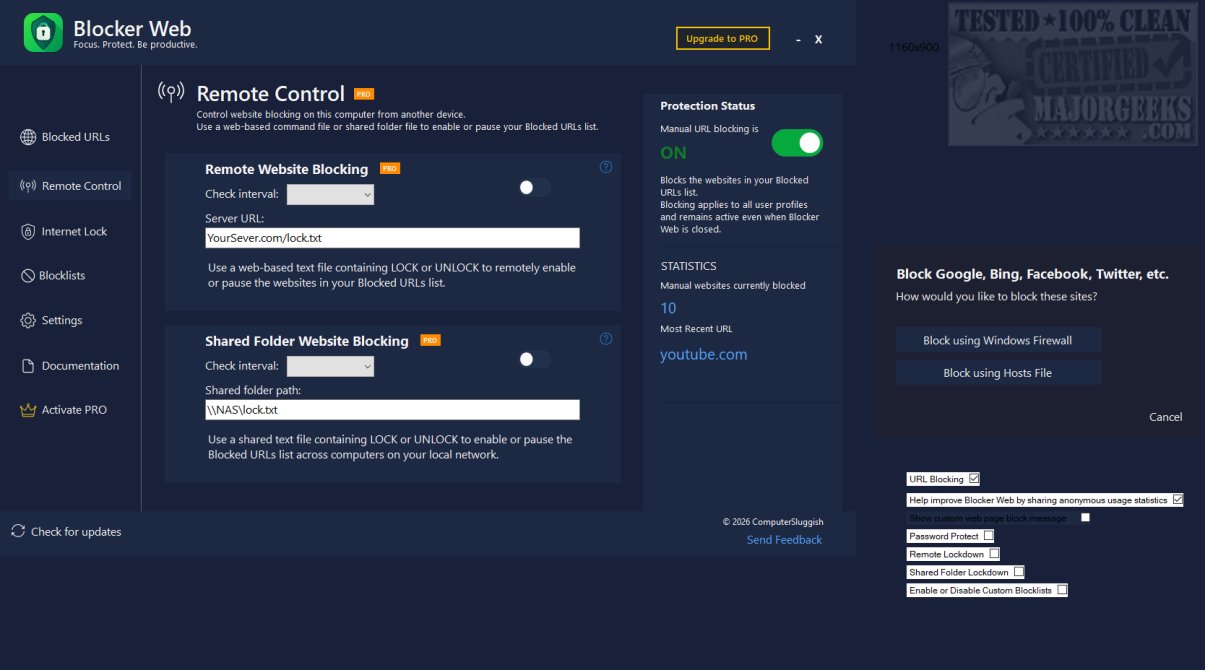Click the large broadcast icon in Remote Control heading
The image size is (1205, 670).
(172, 93)
